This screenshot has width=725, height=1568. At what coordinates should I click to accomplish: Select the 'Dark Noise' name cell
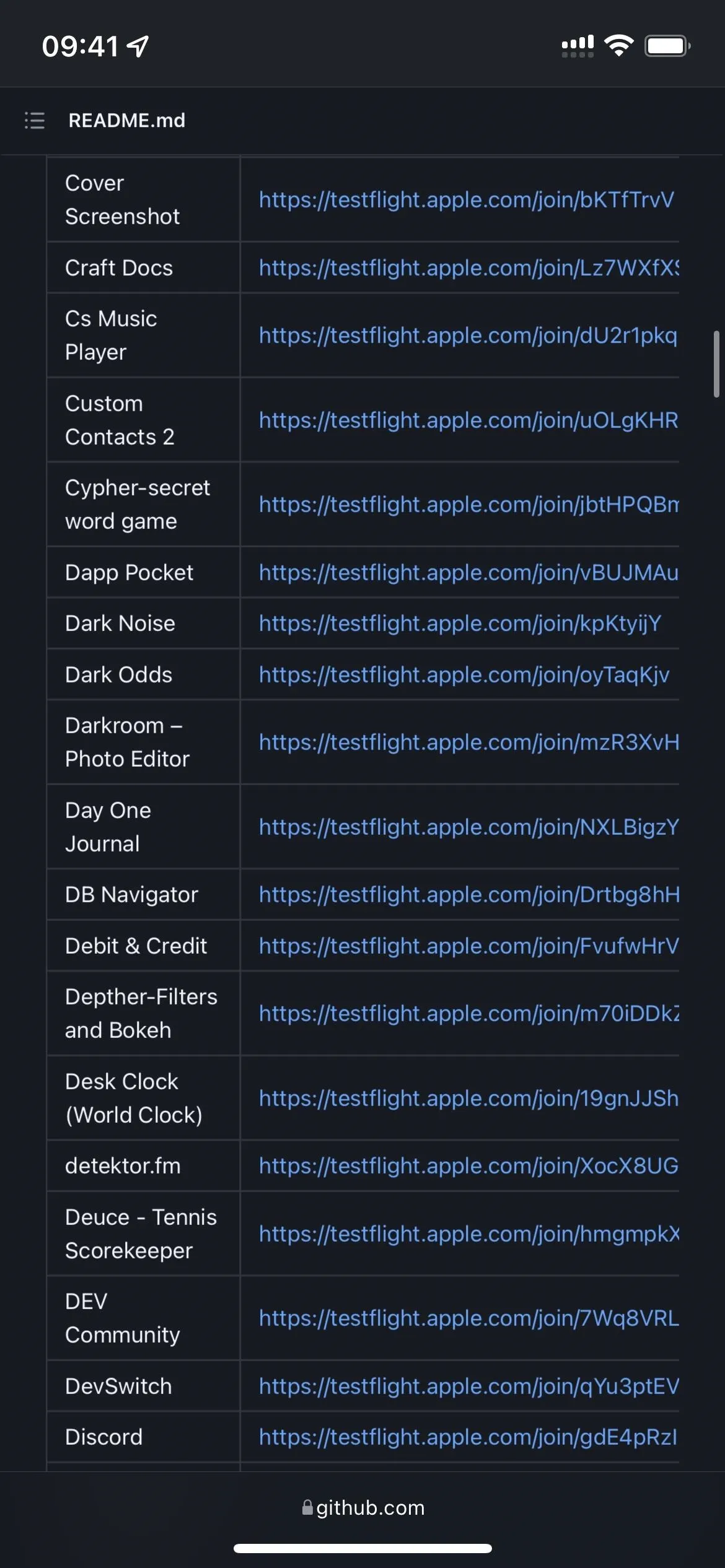click(143, 624)
